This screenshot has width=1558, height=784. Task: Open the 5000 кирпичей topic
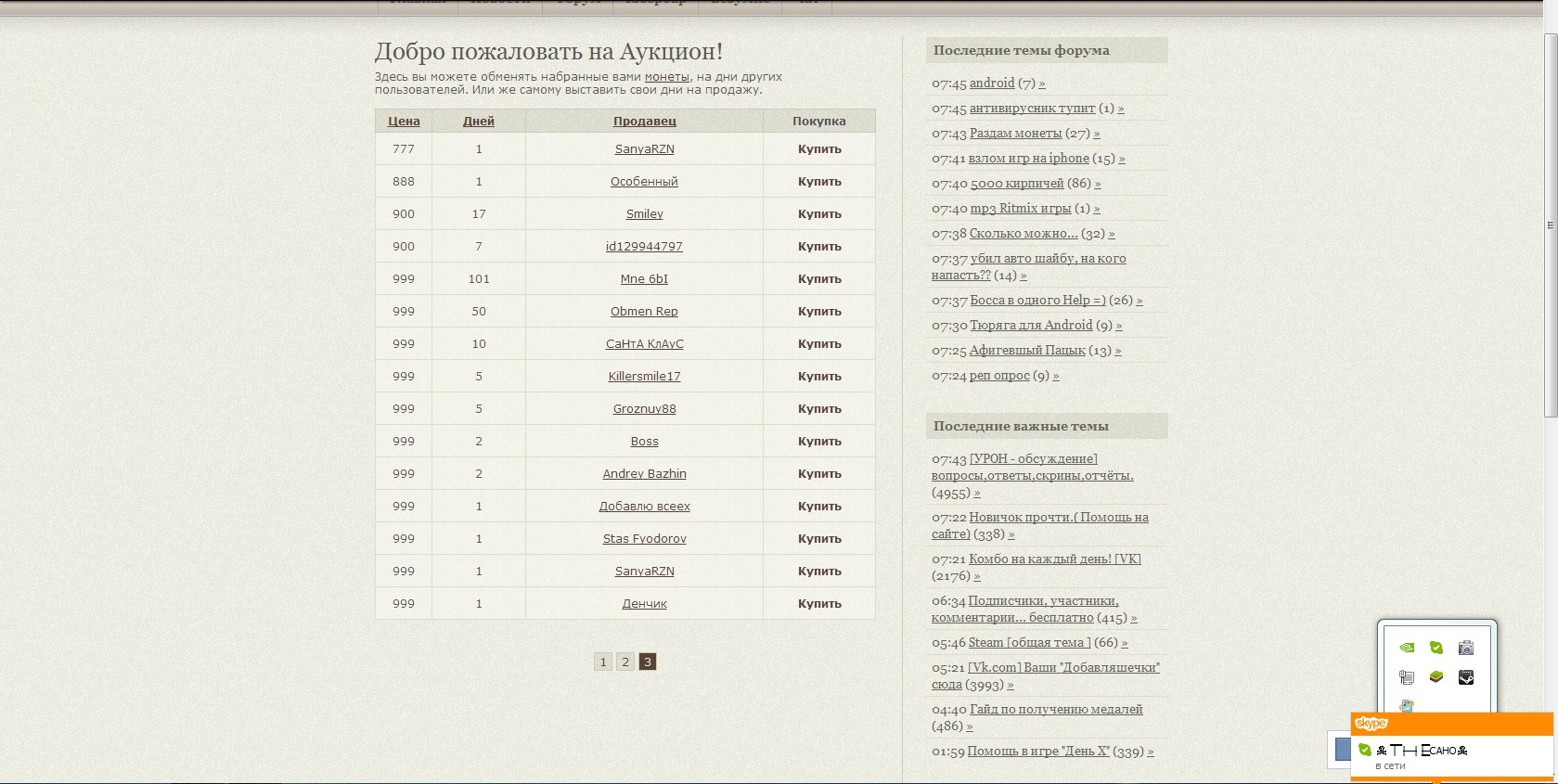point(1017,183)
